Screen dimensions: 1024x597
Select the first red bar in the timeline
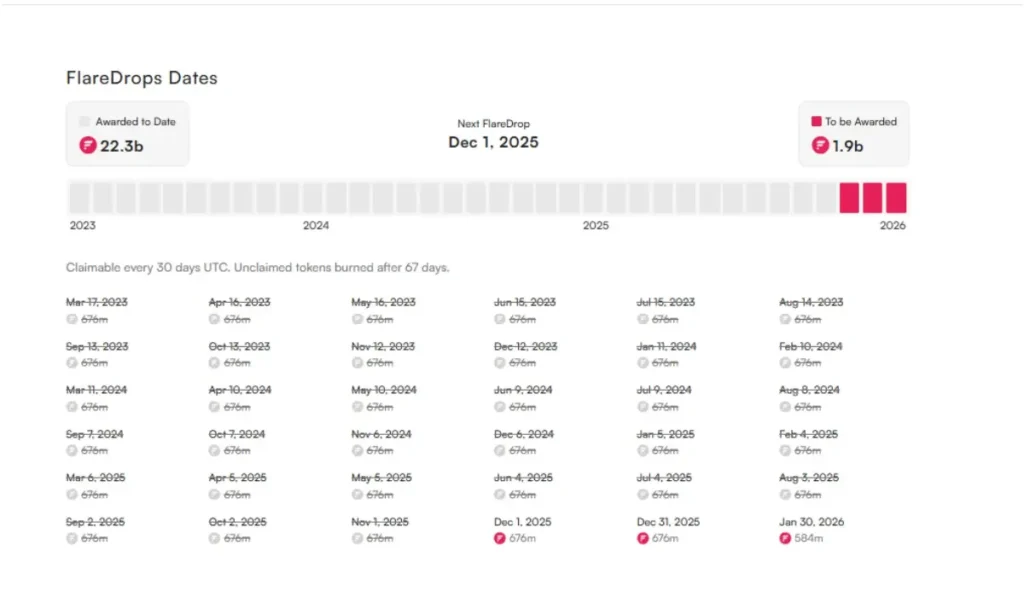[x=849, y=197]
